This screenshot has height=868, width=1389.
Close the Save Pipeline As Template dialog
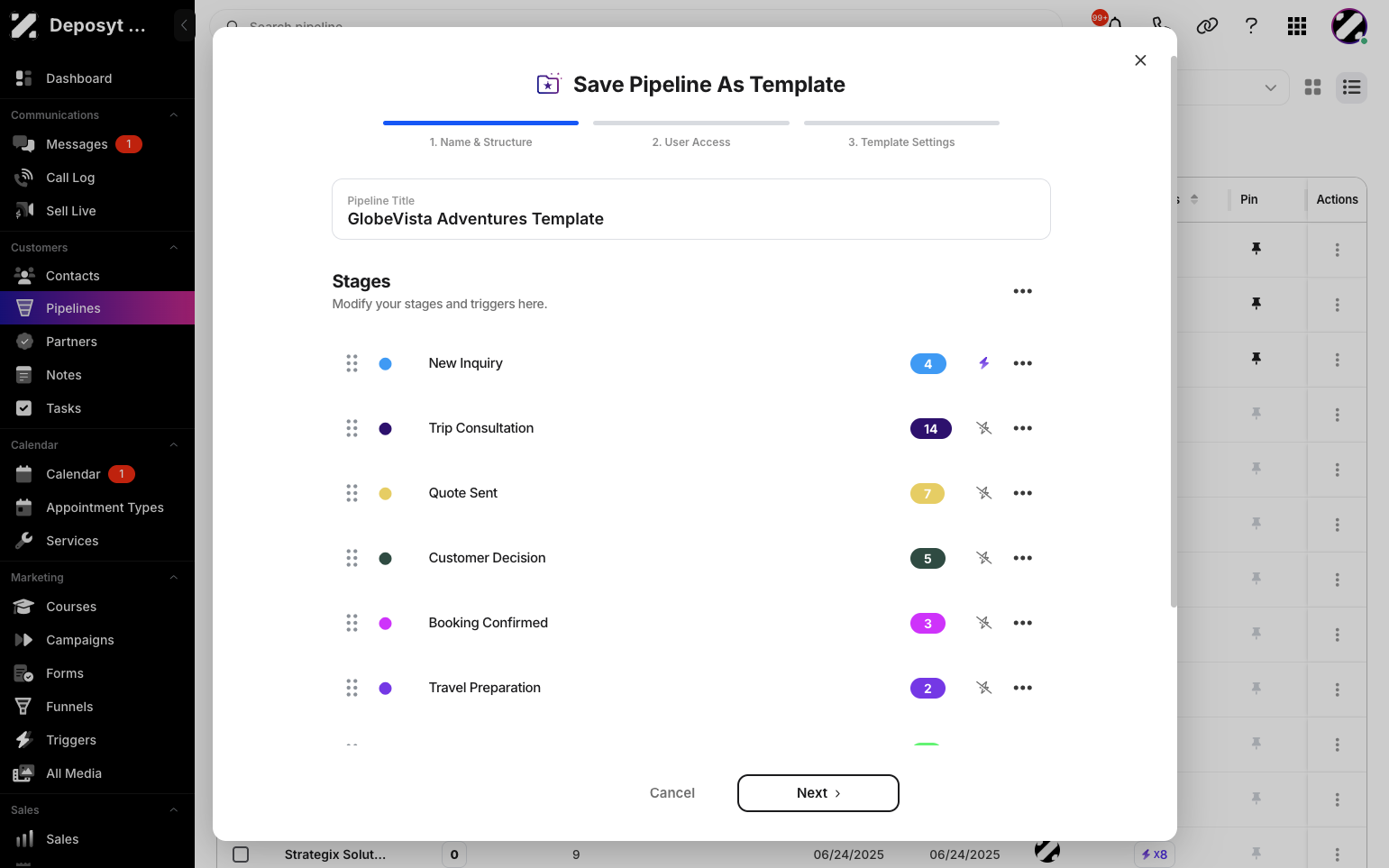pos(1140,60)
